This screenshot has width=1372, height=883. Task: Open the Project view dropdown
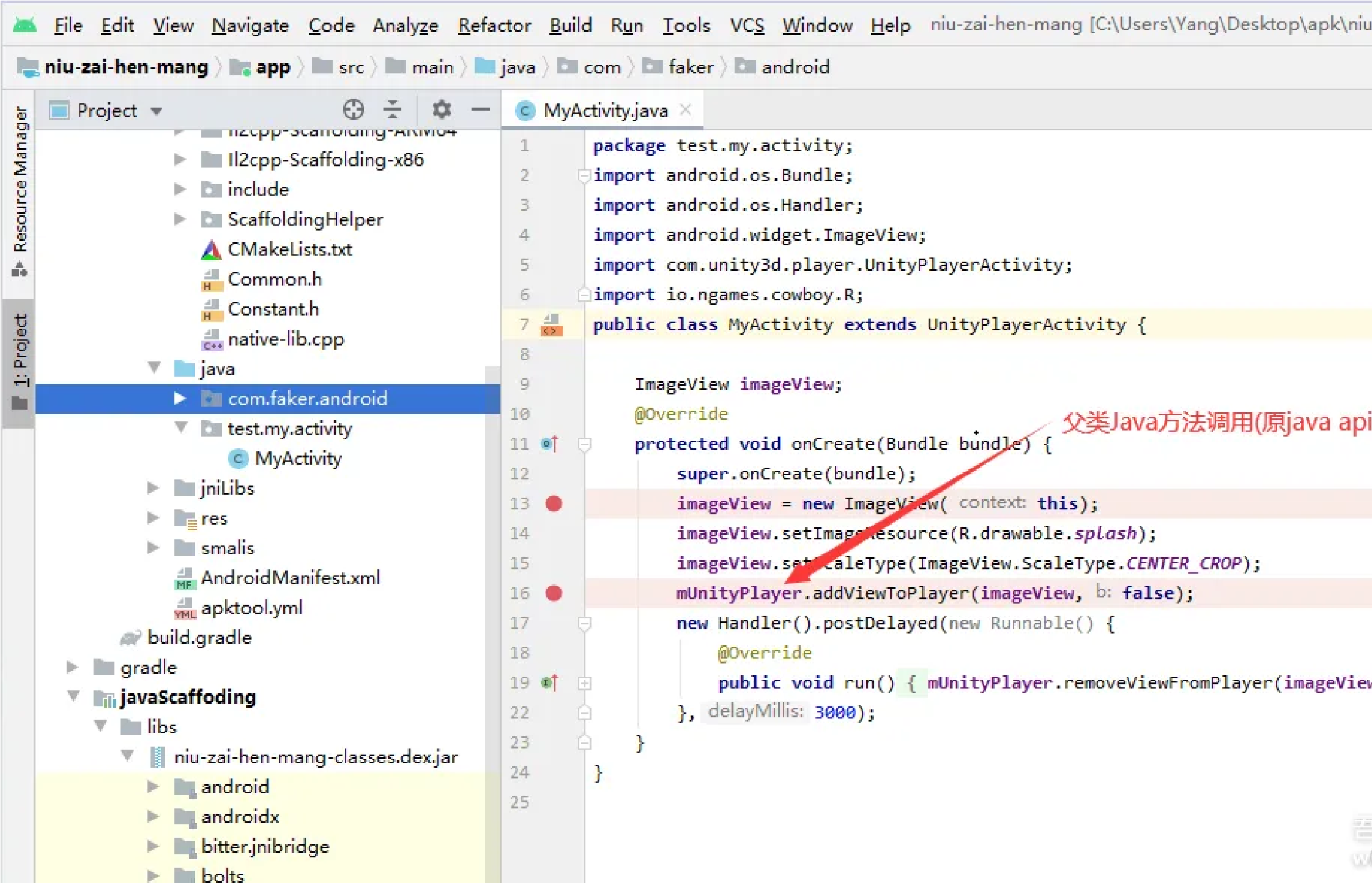point(157,111)
